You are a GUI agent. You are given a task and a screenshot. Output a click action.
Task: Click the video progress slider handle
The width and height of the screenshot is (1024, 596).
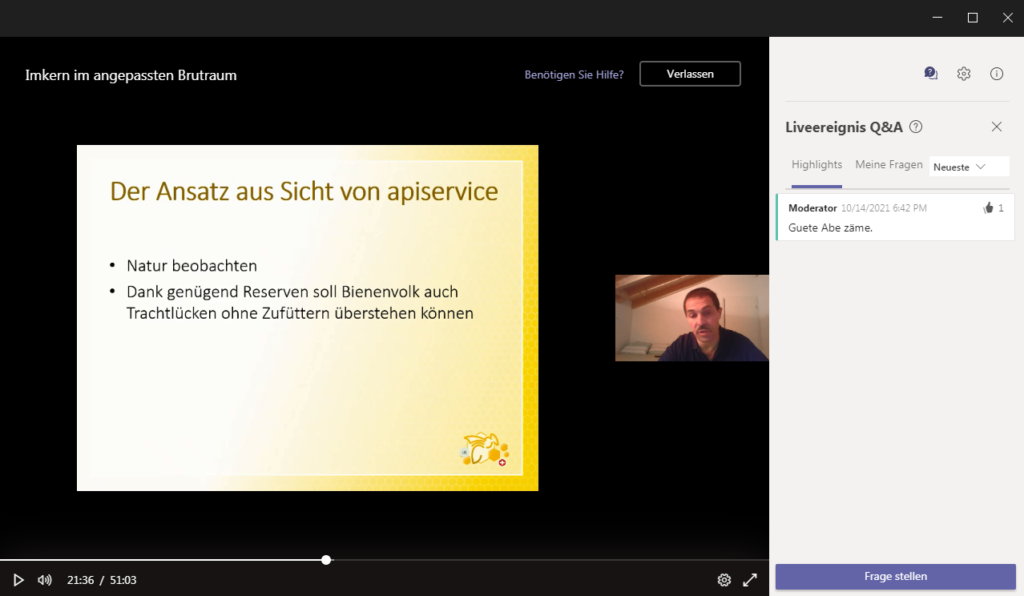(327, 559)
